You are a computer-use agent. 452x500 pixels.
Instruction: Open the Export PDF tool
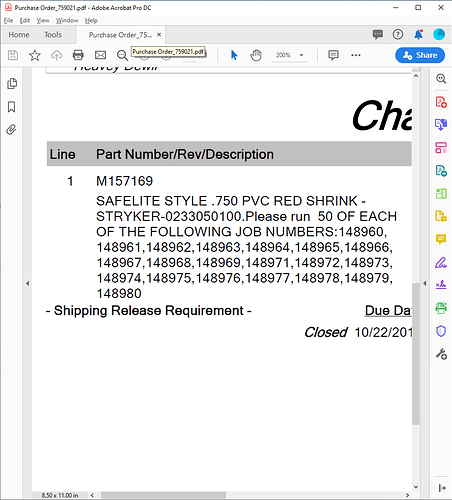441,171
